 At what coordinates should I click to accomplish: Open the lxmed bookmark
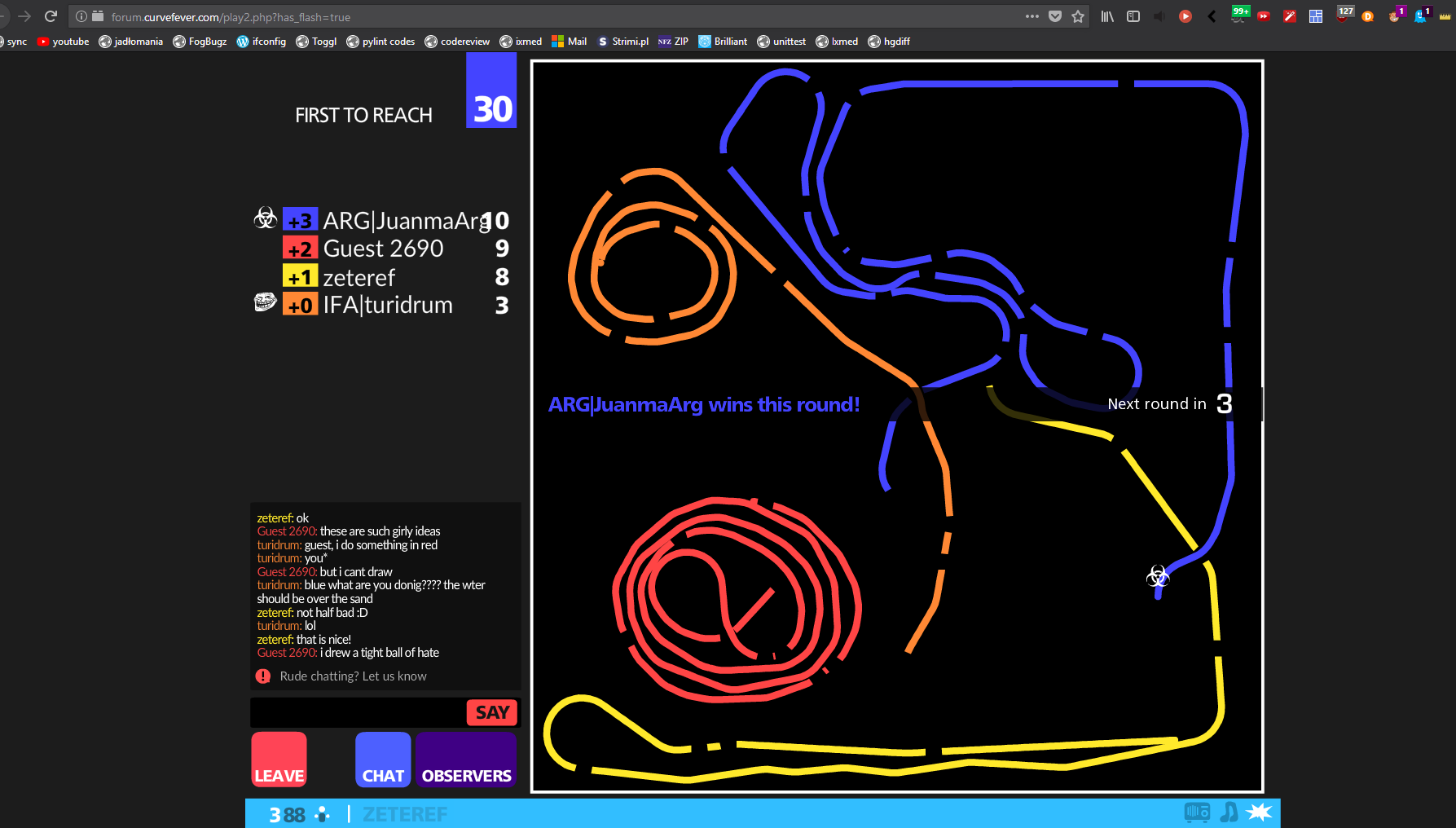coord(837,42)
